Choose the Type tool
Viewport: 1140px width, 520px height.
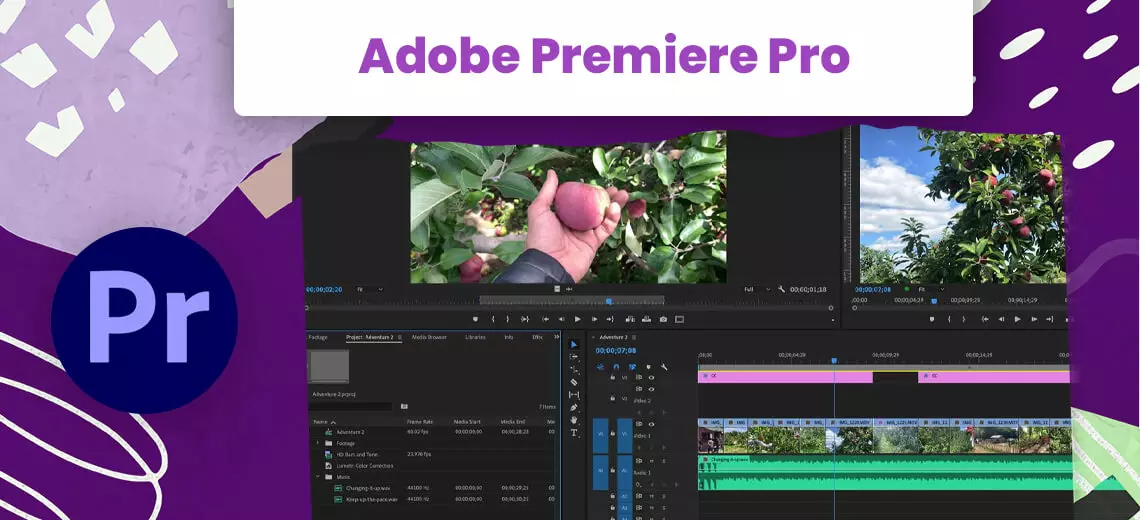pos(574,433)
